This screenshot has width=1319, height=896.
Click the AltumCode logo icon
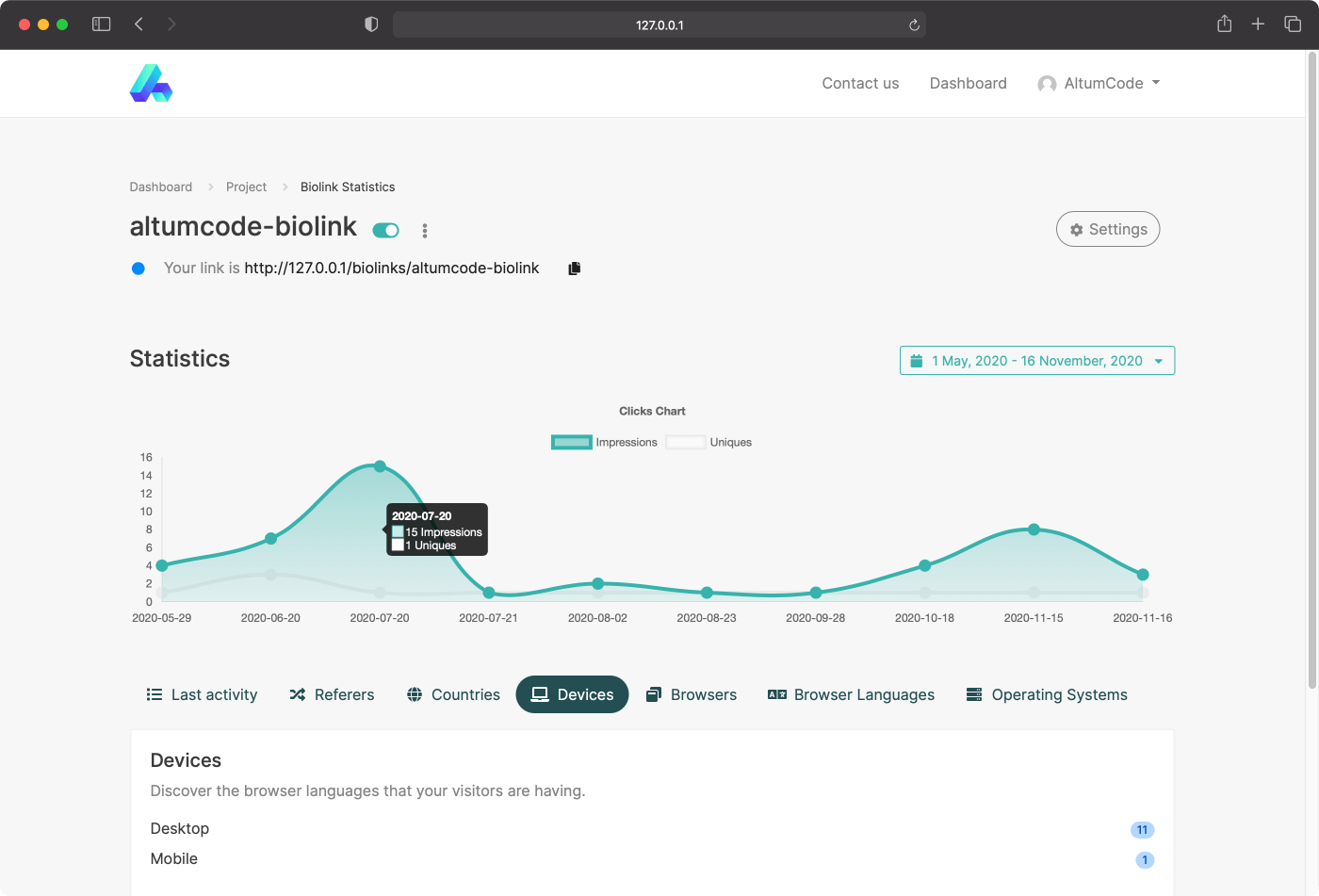coord(151,83)
